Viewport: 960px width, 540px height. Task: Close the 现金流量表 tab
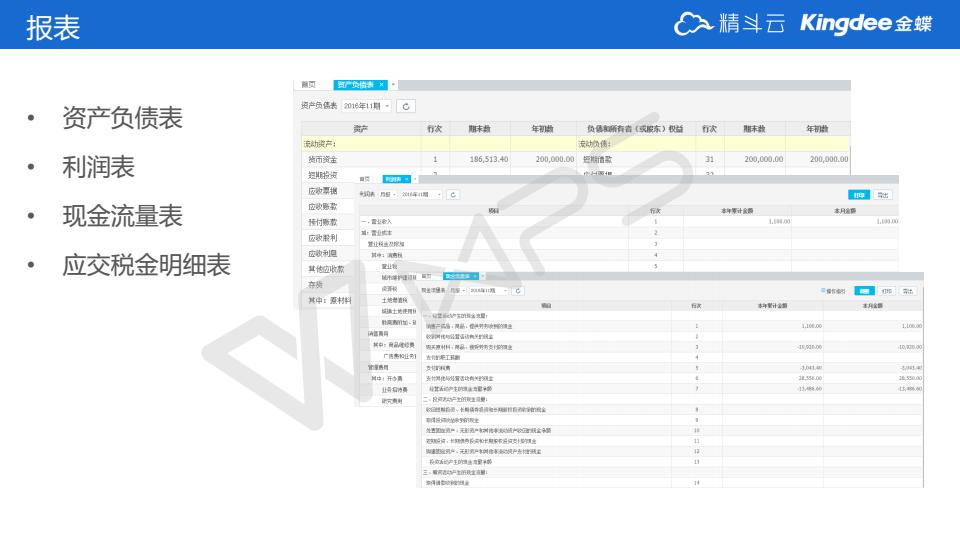pyautogui.click(x=474, y=276)
